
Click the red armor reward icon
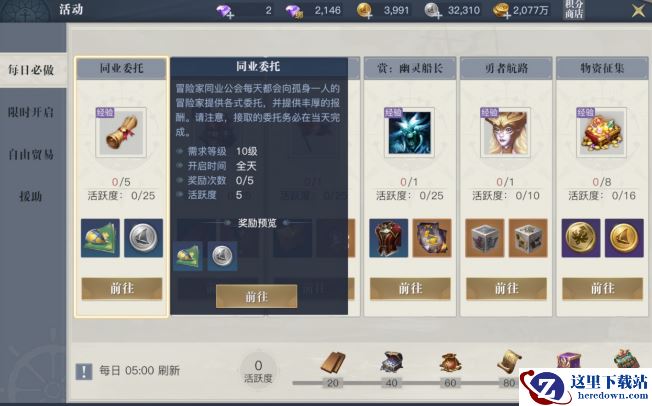[x=388, y=238]
